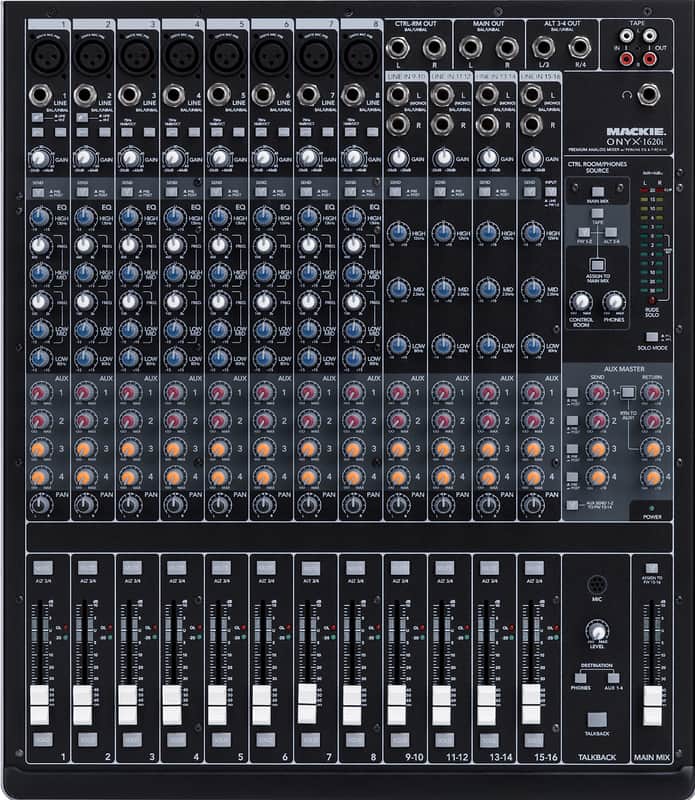Click the channel 9-10 GAIN knob
The image size is (695, 800).
click(x=399, y=157)
